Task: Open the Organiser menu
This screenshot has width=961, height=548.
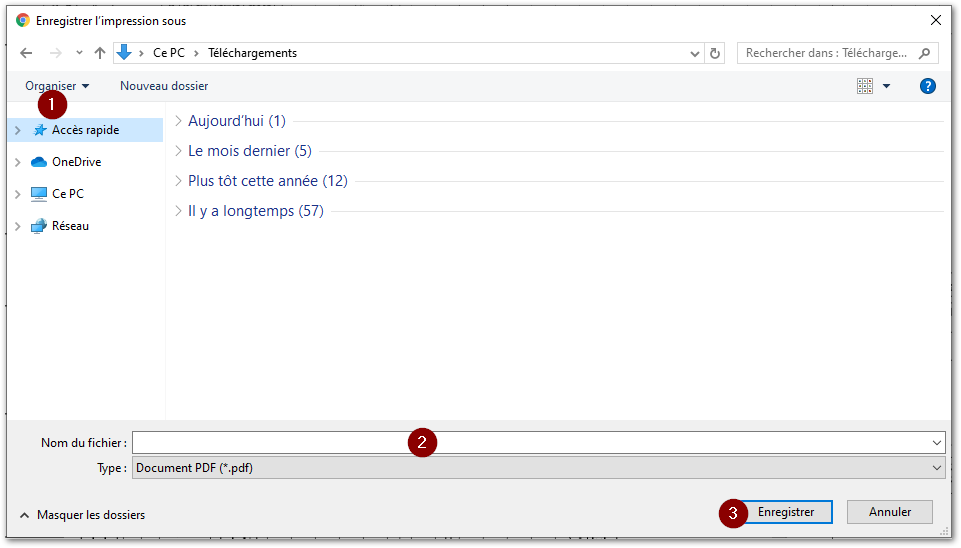Action: coord(57,86)
